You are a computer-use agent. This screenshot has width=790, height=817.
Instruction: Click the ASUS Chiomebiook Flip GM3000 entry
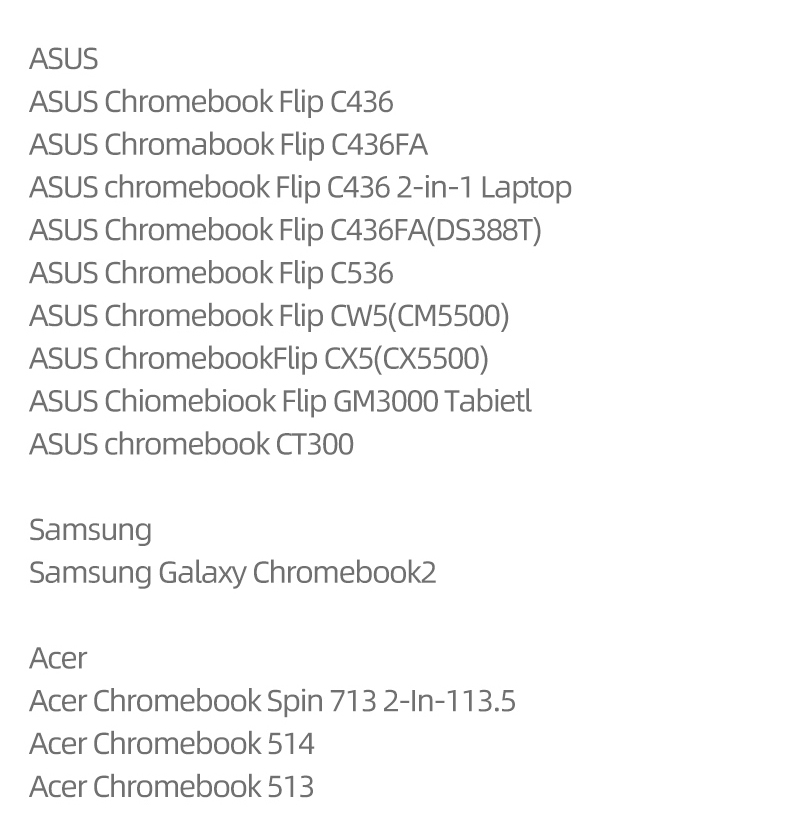pos(233,402)
